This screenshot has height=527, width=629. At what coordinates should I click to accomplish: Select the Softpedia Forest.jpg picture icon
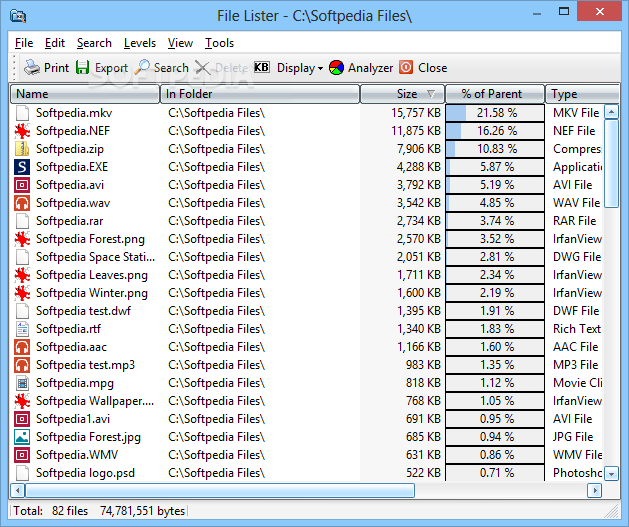pyautogui.click(x=22, y=437)
